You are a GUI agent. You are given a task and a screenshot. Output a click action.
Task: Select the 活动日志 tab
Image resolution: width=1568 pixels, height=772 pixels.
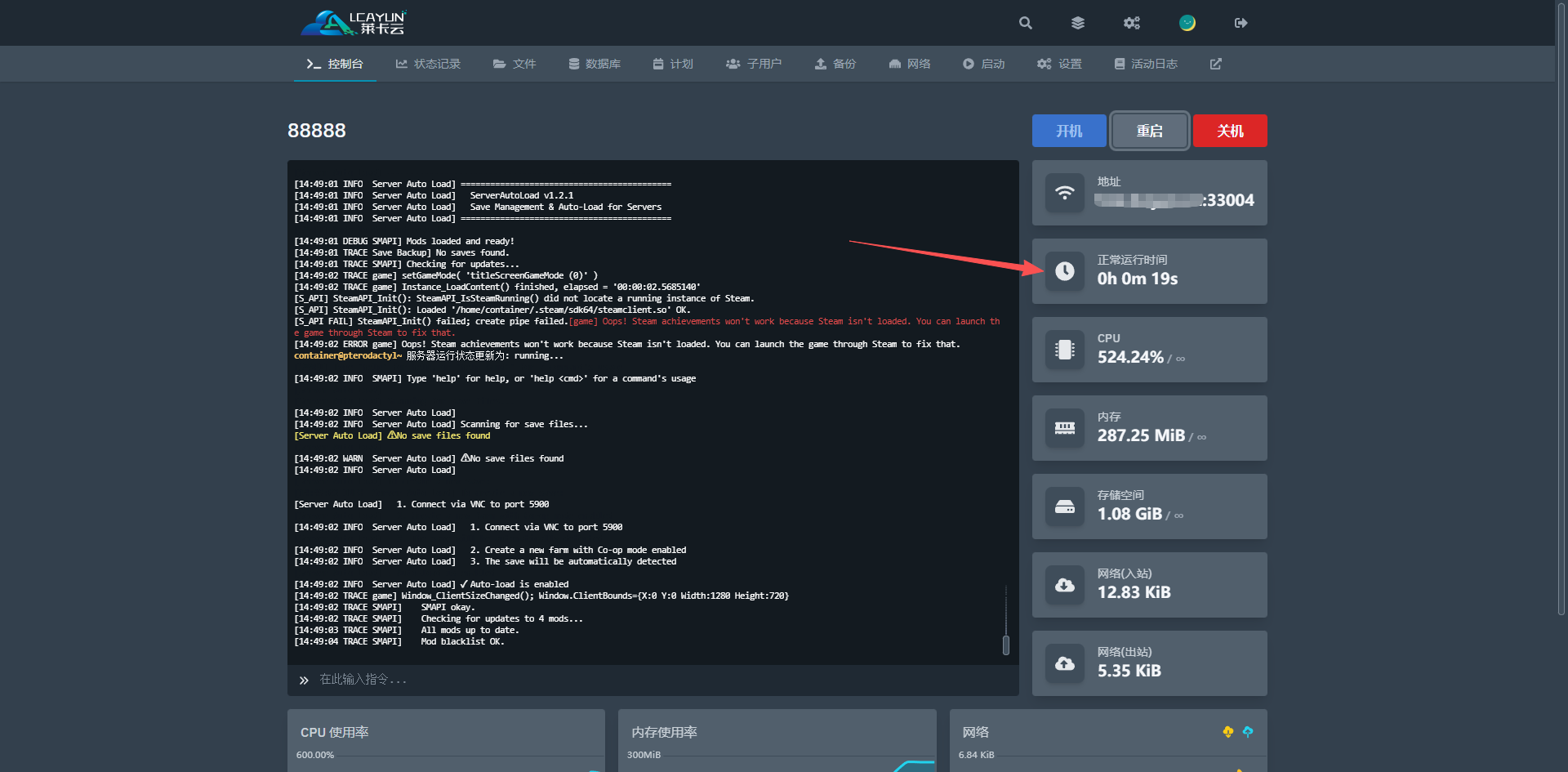1146,64
